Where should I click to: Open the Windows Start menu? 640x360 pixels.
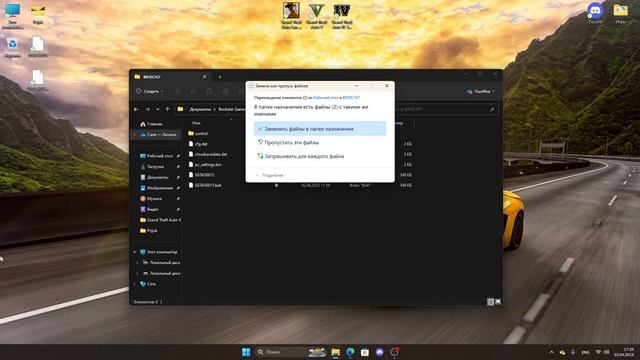(x=246, y=352)
